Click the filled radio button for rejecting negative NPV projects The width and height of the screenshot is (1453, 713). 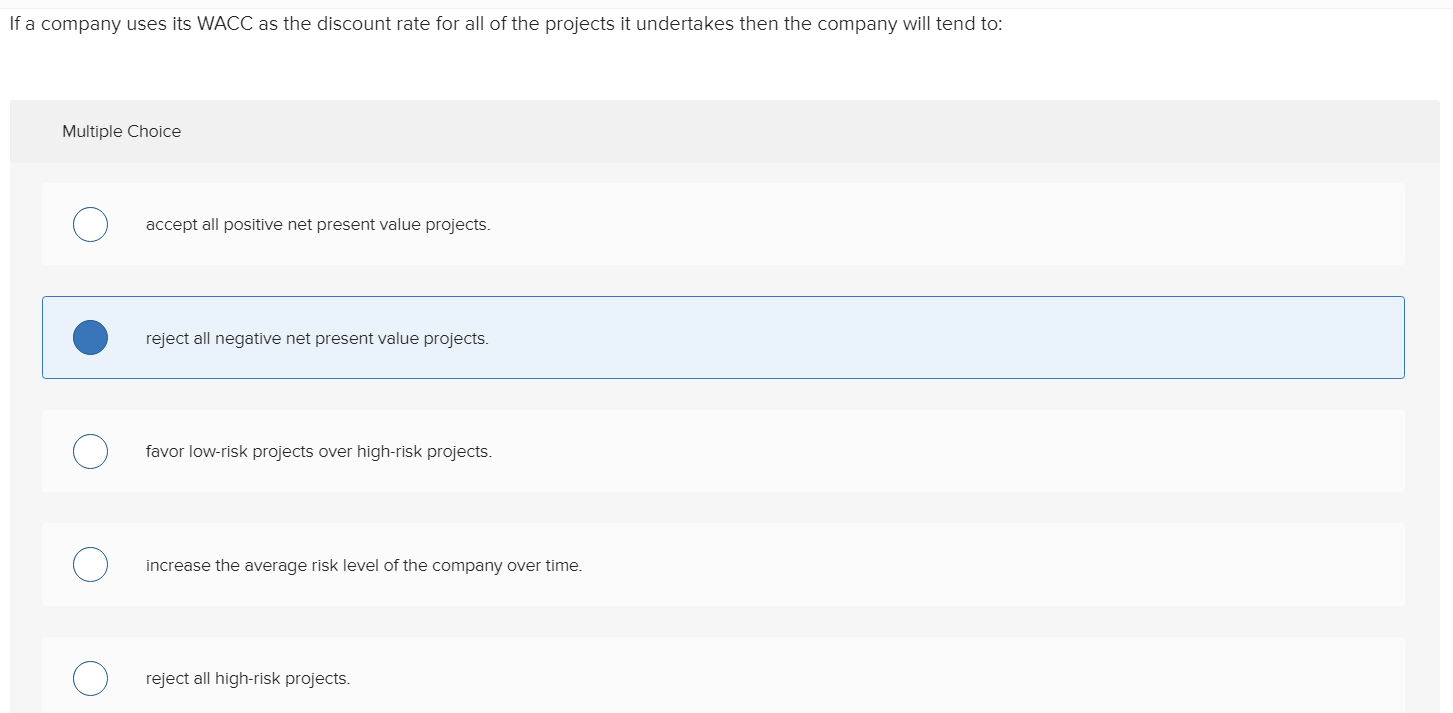(x=90, y=338)
